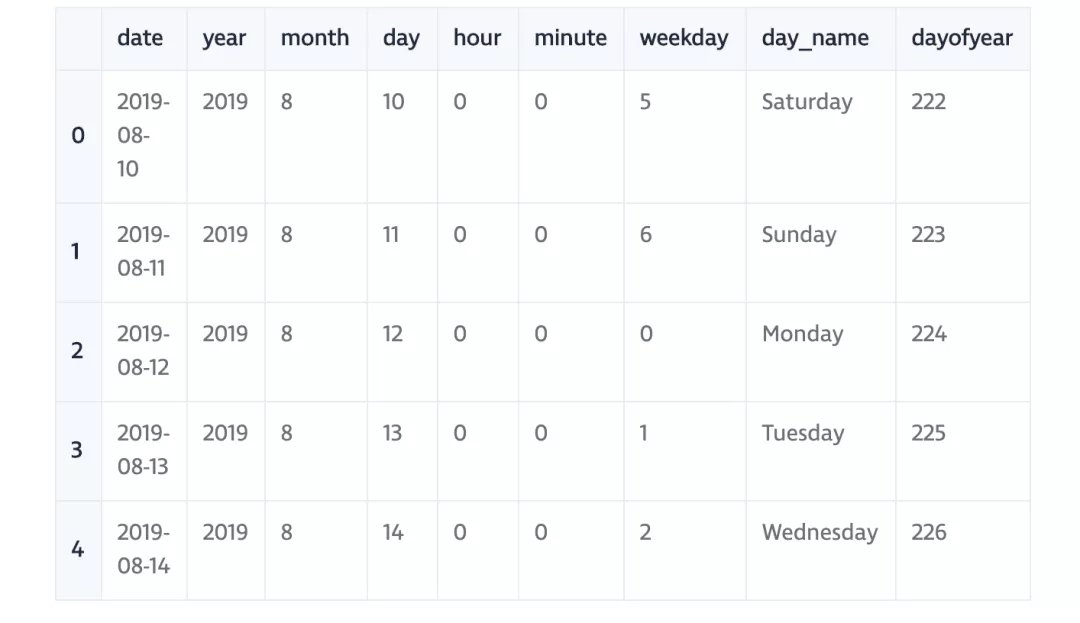Select the 'Sunday' cell
The height and width of the screenshot is (623, 1080).
tap(798, 235)
